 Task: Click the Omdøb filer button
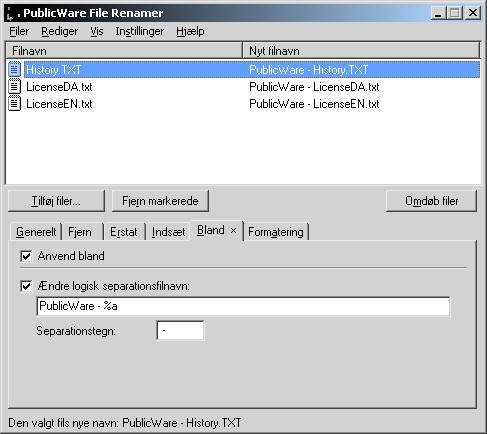(x=431, y=201)
